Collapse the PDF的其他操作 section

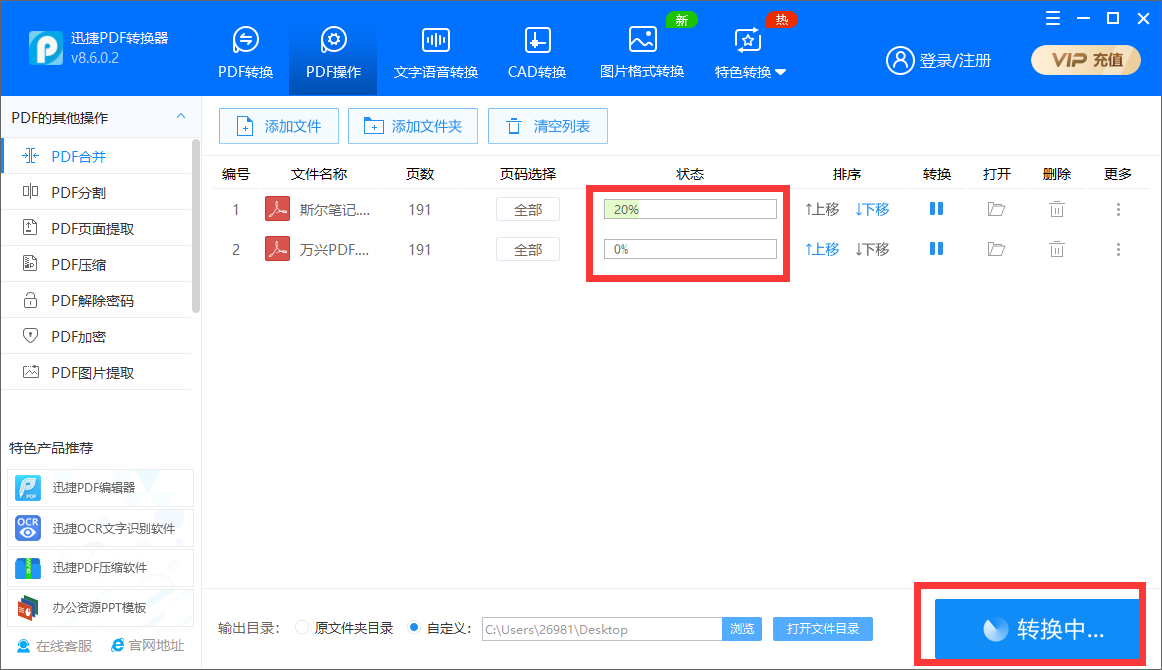point(181,117)
